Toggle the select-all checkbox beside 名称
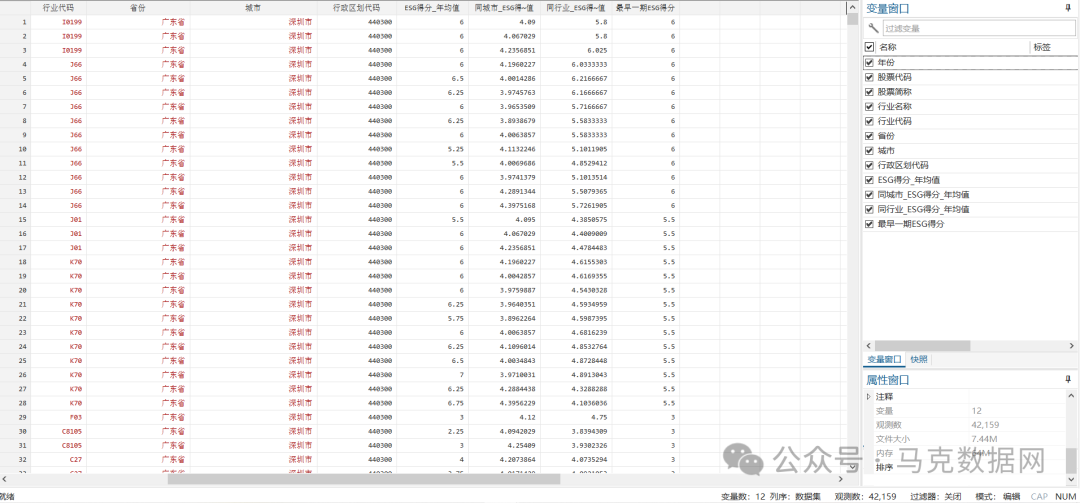Image resolution: width=1080 pixels, height=503 pixels. pyautogui.click(x=869, y=47)
